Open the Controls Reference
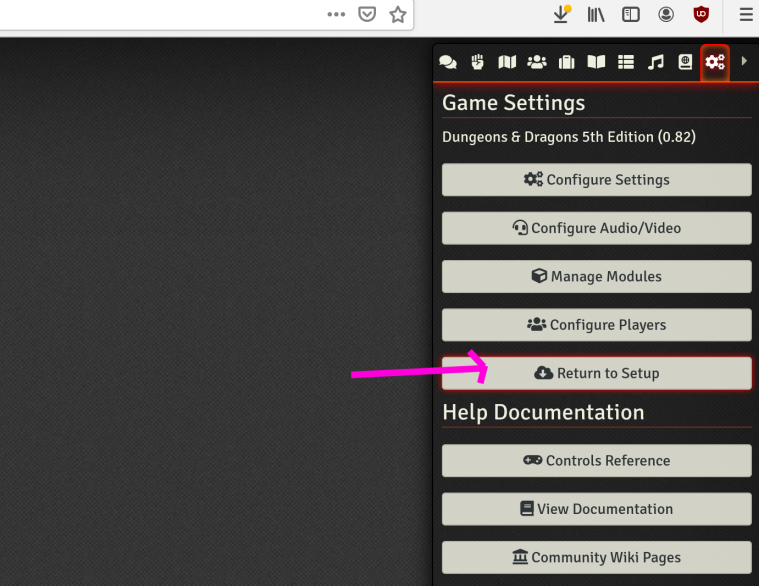Screen dimensions: 759x586 pyautogui.click(x=596, y=461)
